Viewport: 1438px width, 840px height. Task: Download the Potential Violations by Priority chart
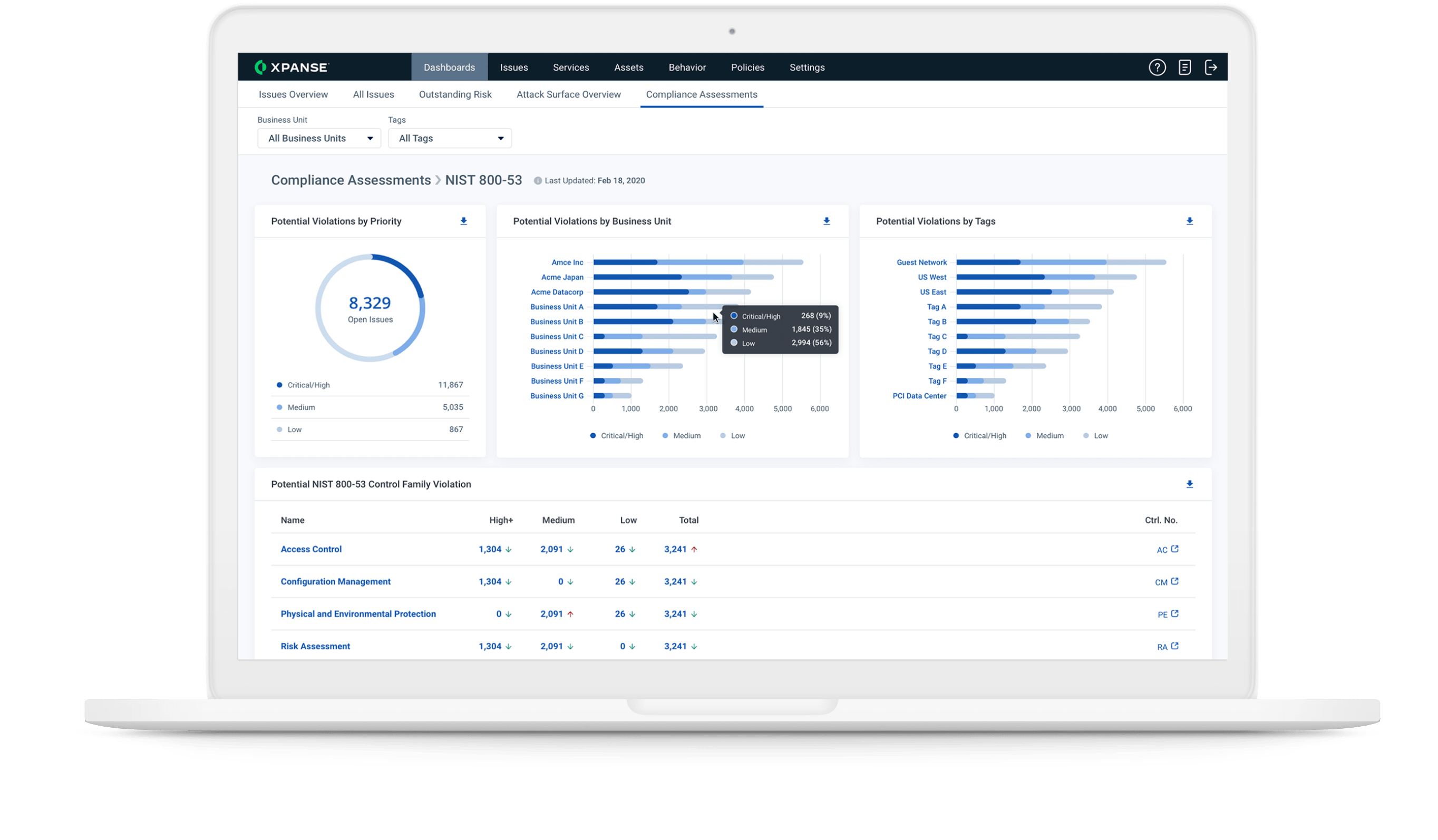click(463, 221)
